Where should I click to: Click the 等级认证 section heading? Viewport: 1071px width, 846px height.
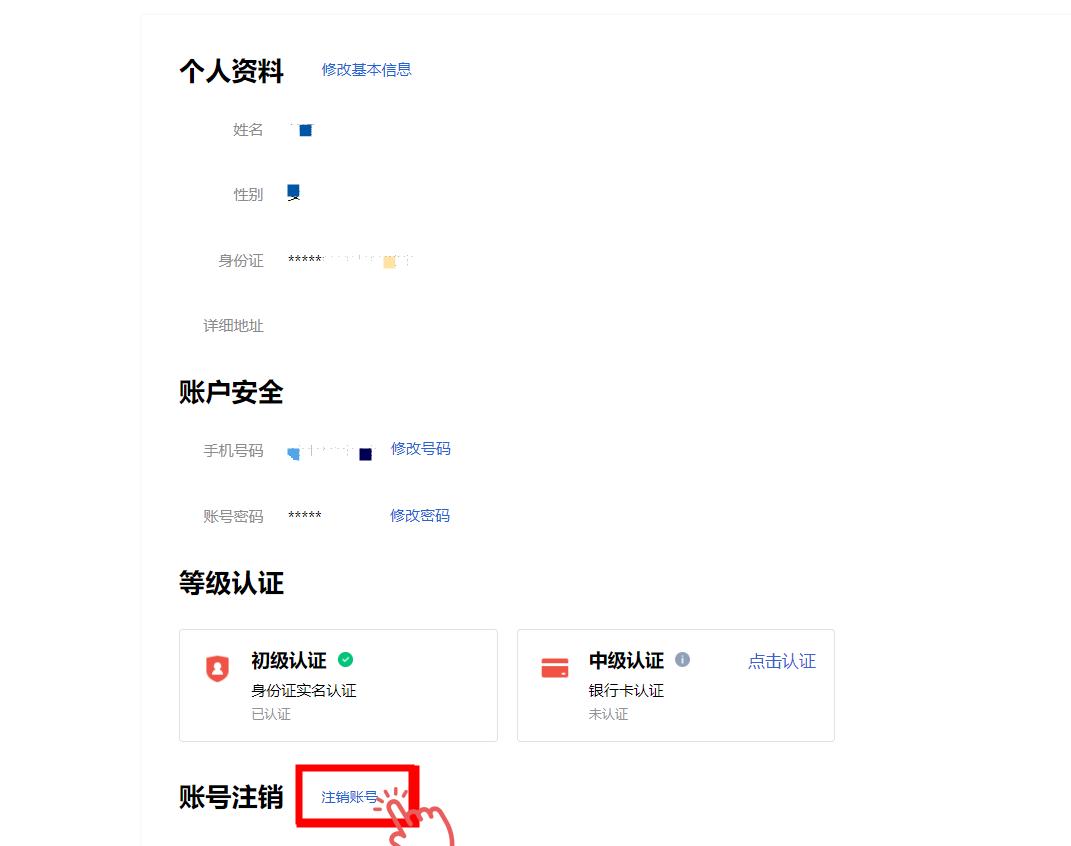(x=232, y=583)
